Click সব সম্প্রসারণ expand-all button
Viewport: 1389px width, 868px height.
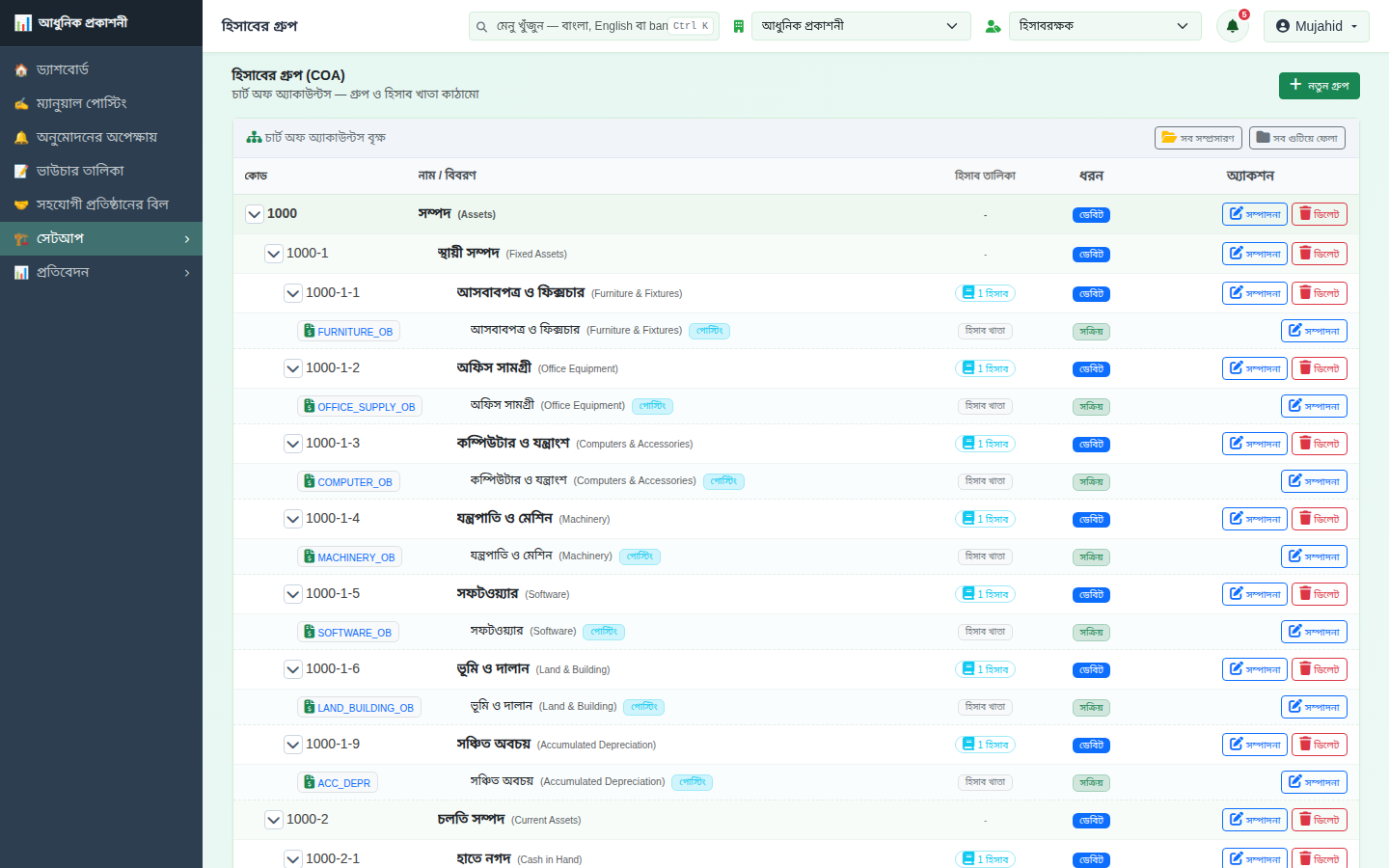[1198, 138]
